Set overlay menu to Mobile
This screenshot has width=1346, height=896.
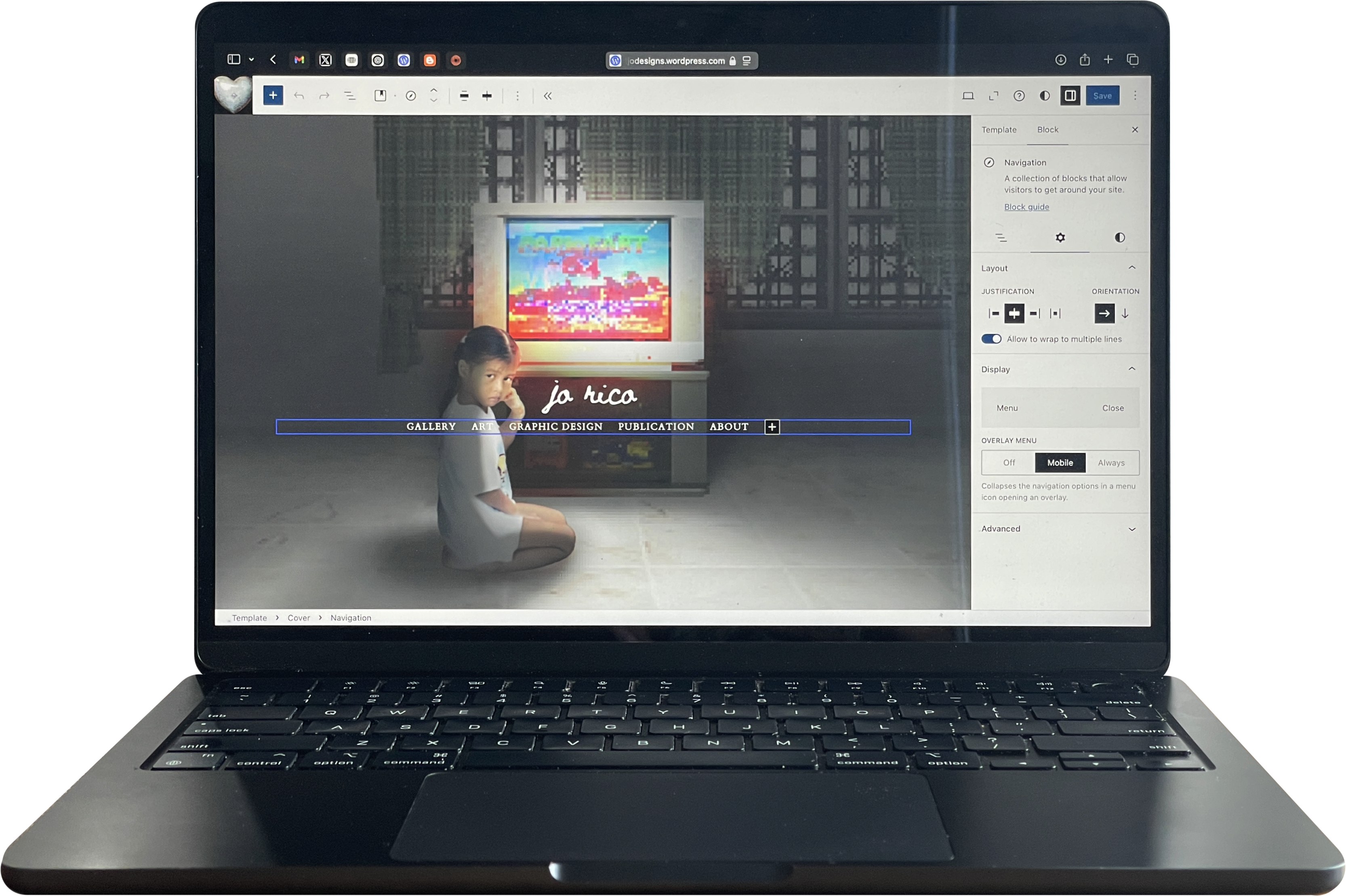coord(1060,463)
